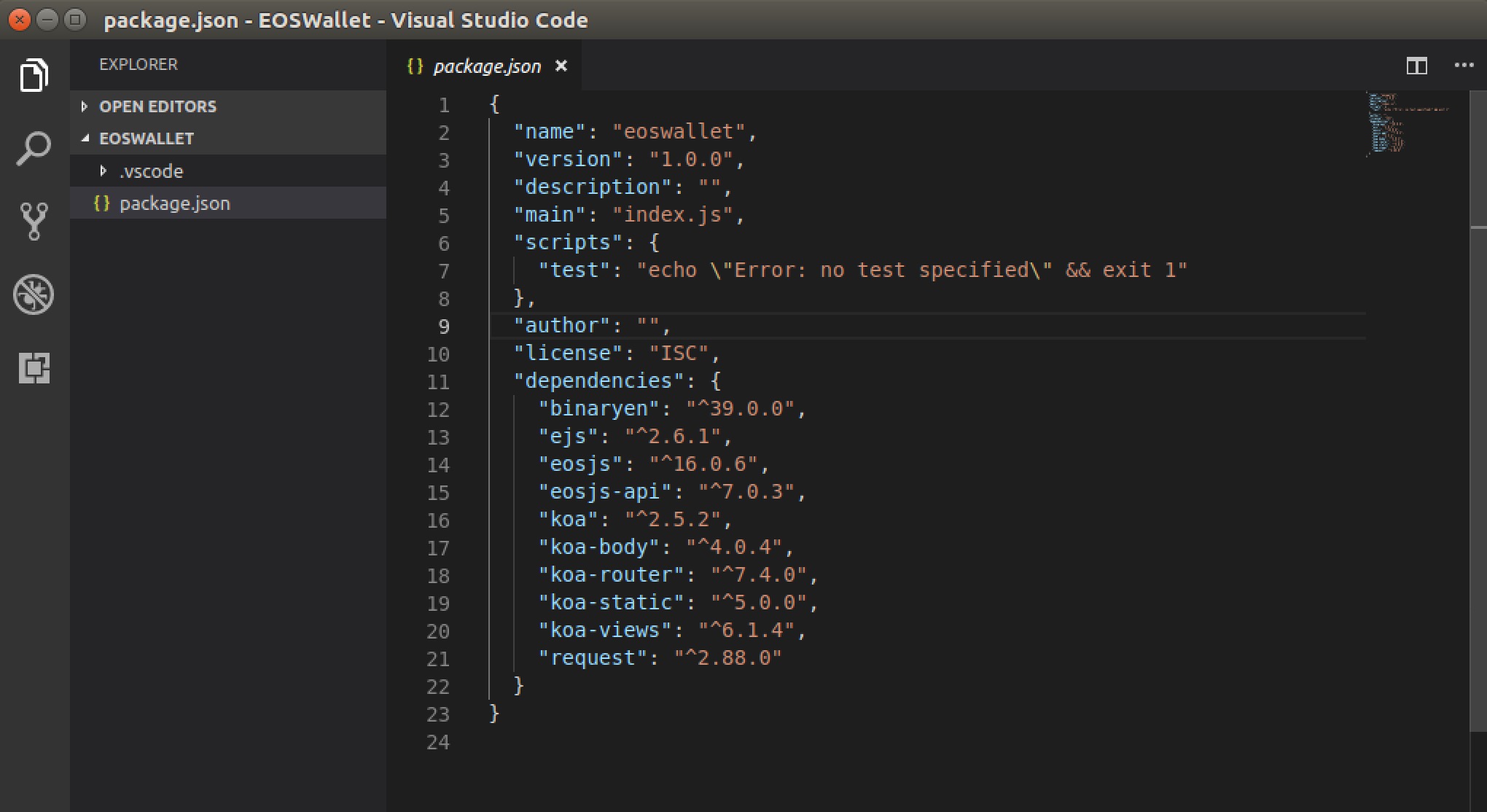Click the "eosjs-api" dependency name
Viewport: 1487px width, 812px height.
[605, 492]
